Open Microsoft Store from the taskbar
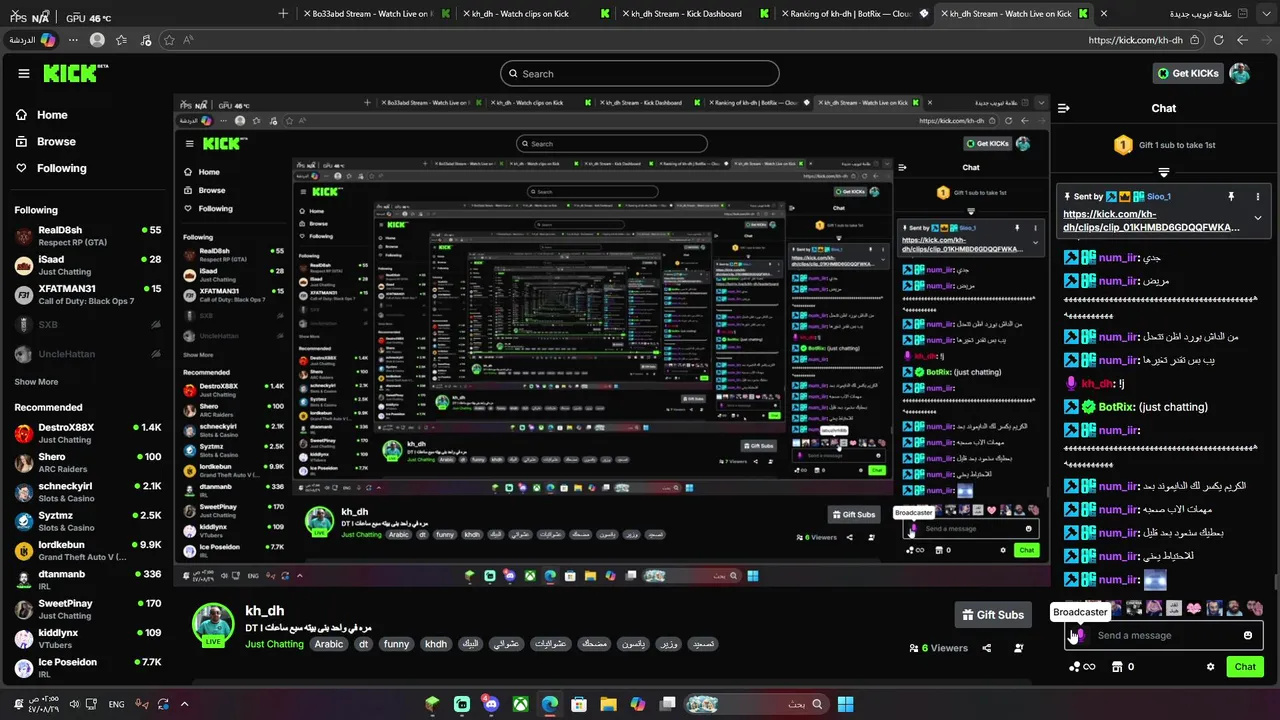This screenshot has width=1280, height=720. [579, 704]
